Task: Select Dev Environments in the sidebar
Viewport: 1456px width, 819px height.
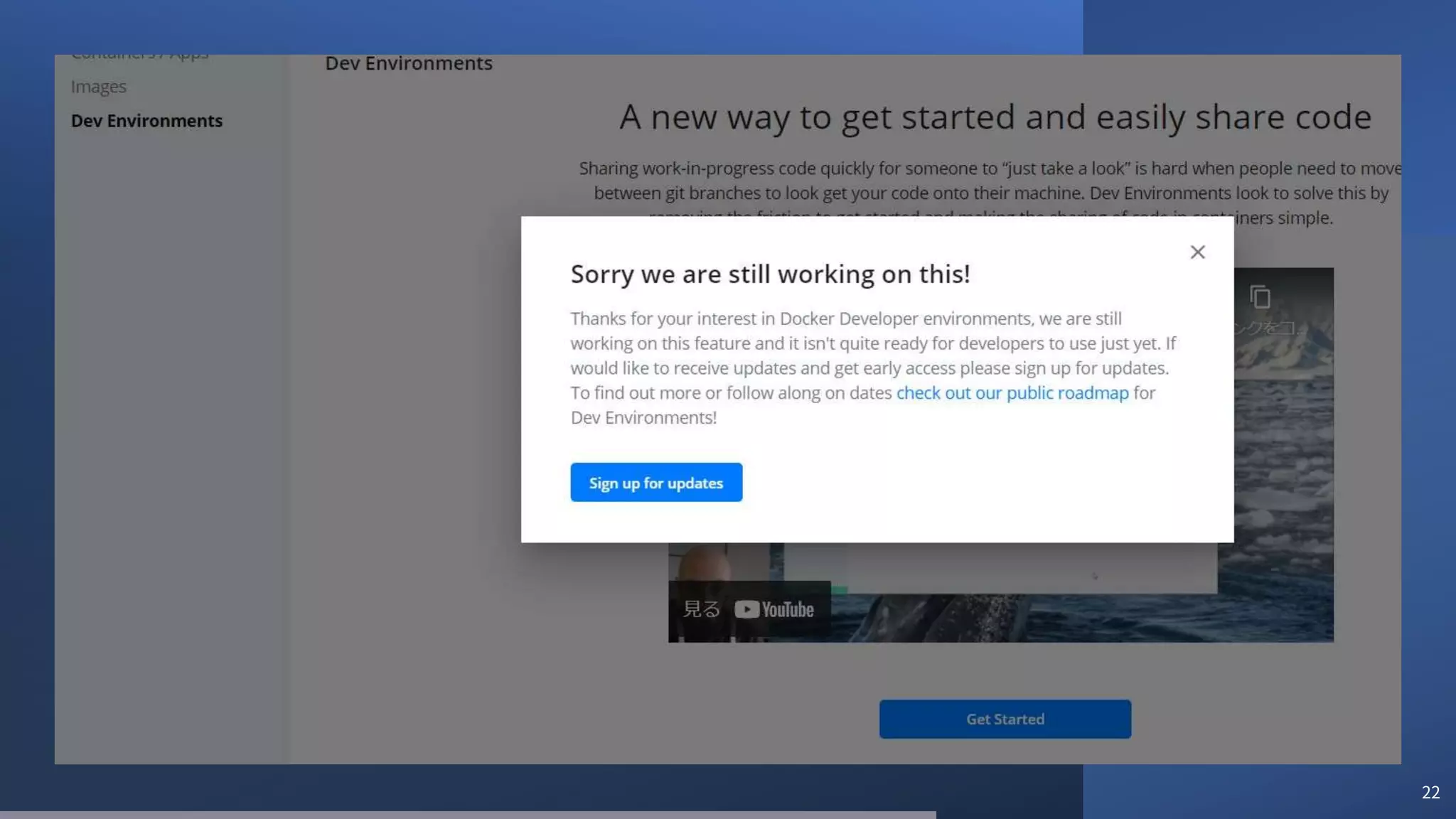Action: 146,121
